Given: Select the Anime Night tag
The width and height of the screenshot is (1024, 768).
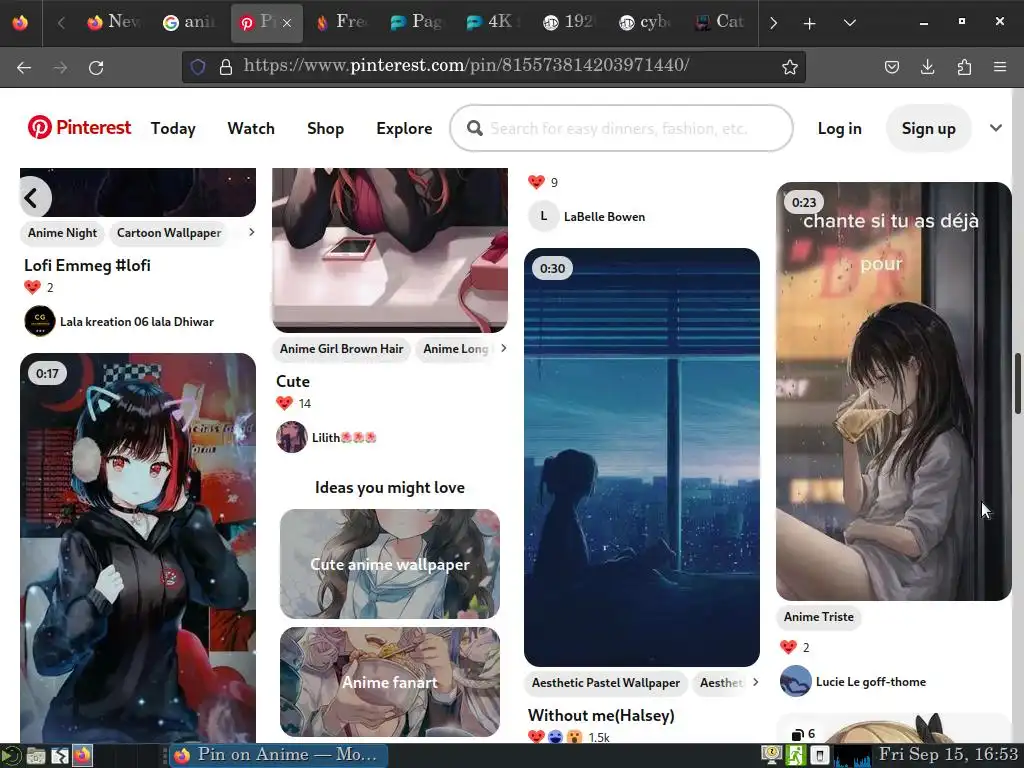Looking at the screenshot, I should [x=63, y=232].
